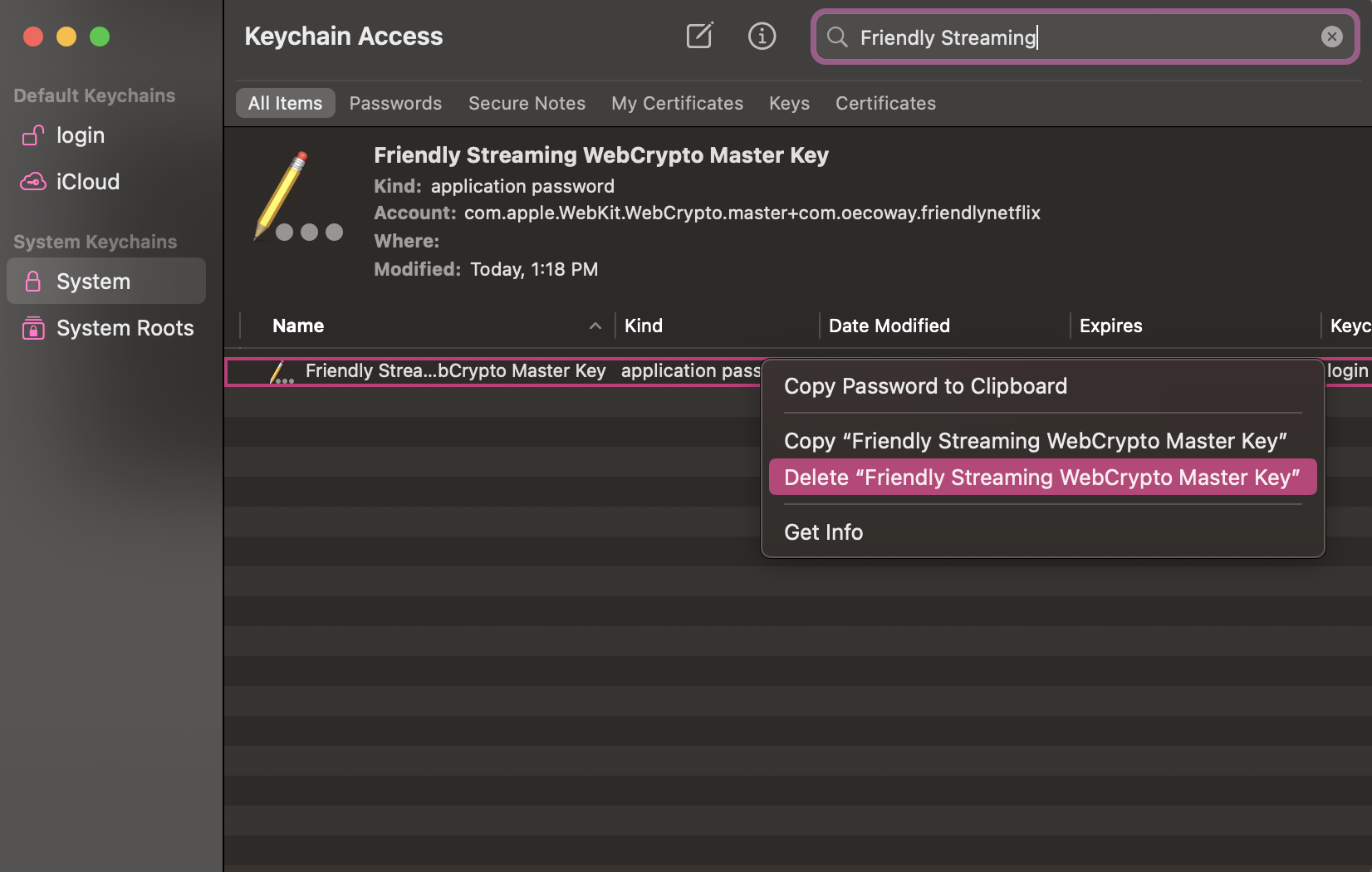Click the Modified value Today, 1:18 PM
Image resolution: width=1372 pixels, height=872 pixels.
click(x=534, y=269)
